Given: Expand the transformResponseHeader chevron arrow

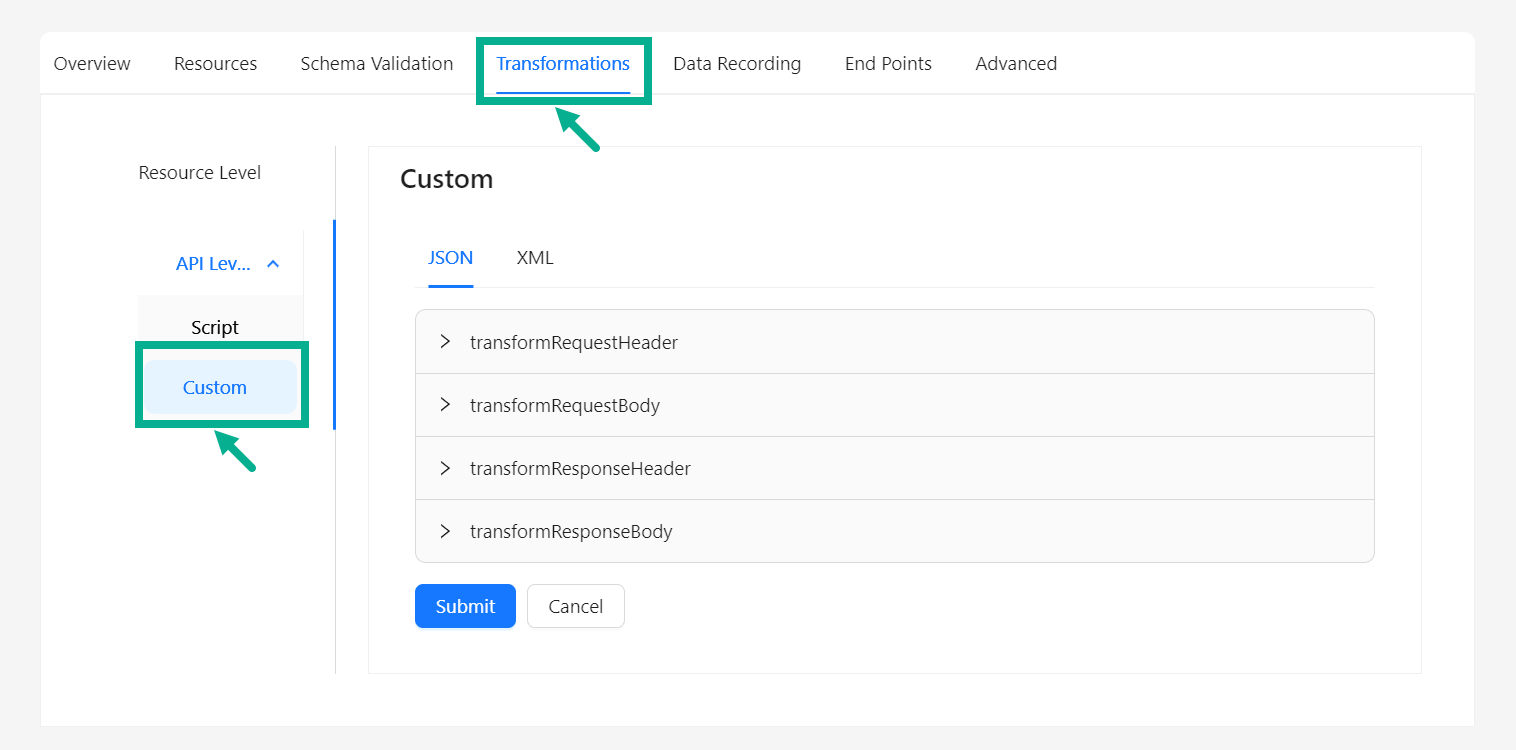Looking at the screenshot, I should [x=445, y=468].
